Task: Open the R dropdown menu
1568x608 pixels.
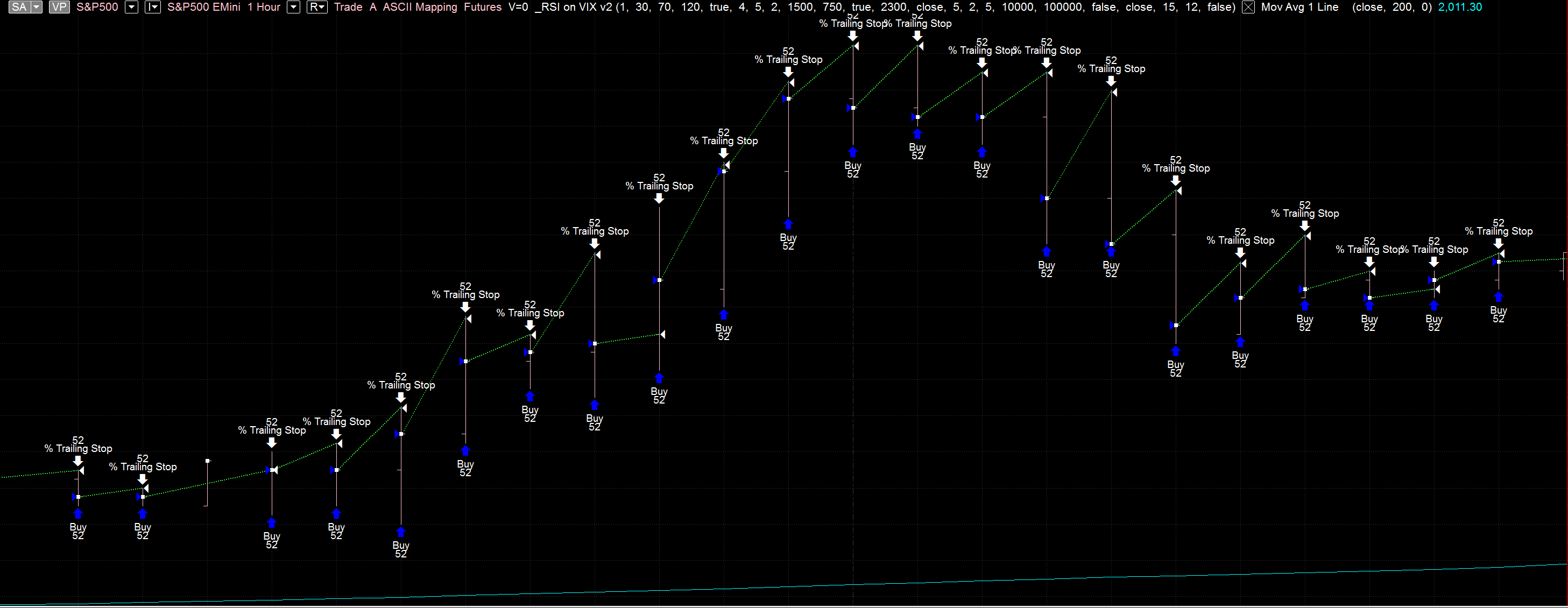Action: coord(317,8)
